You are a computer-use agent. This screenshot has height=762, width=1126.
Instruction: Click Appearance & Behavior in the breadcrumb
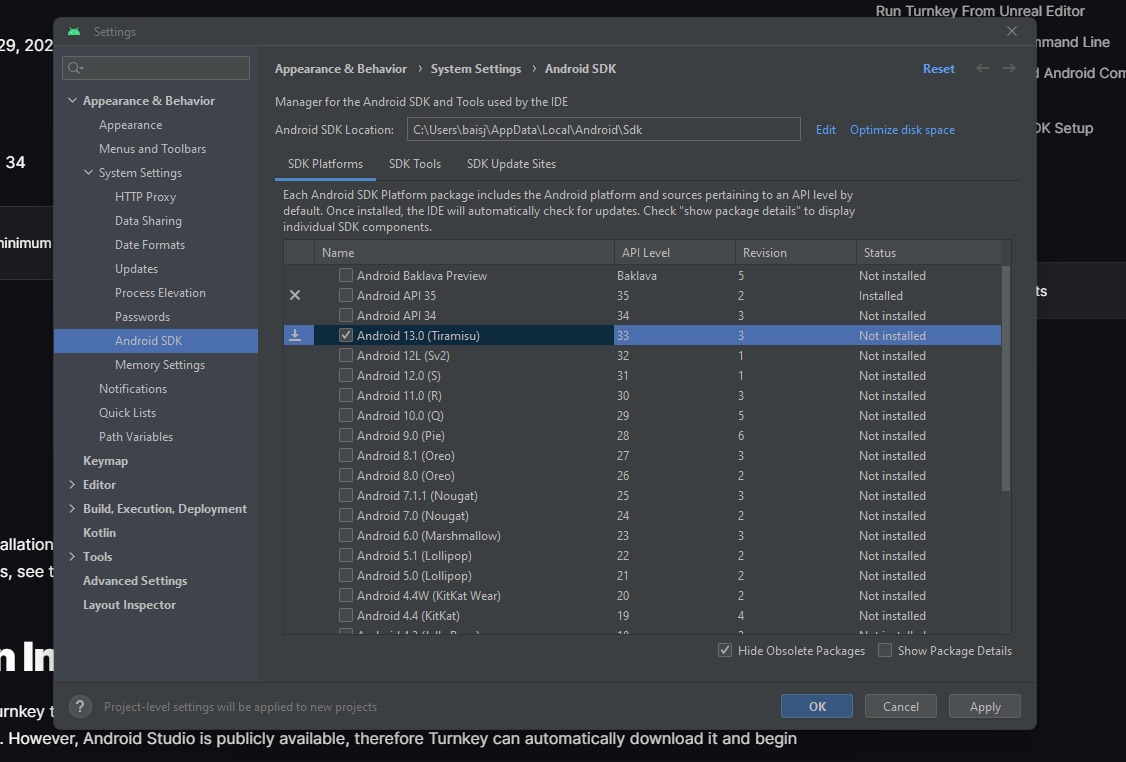pyautogui.click(x=341, y=69)
